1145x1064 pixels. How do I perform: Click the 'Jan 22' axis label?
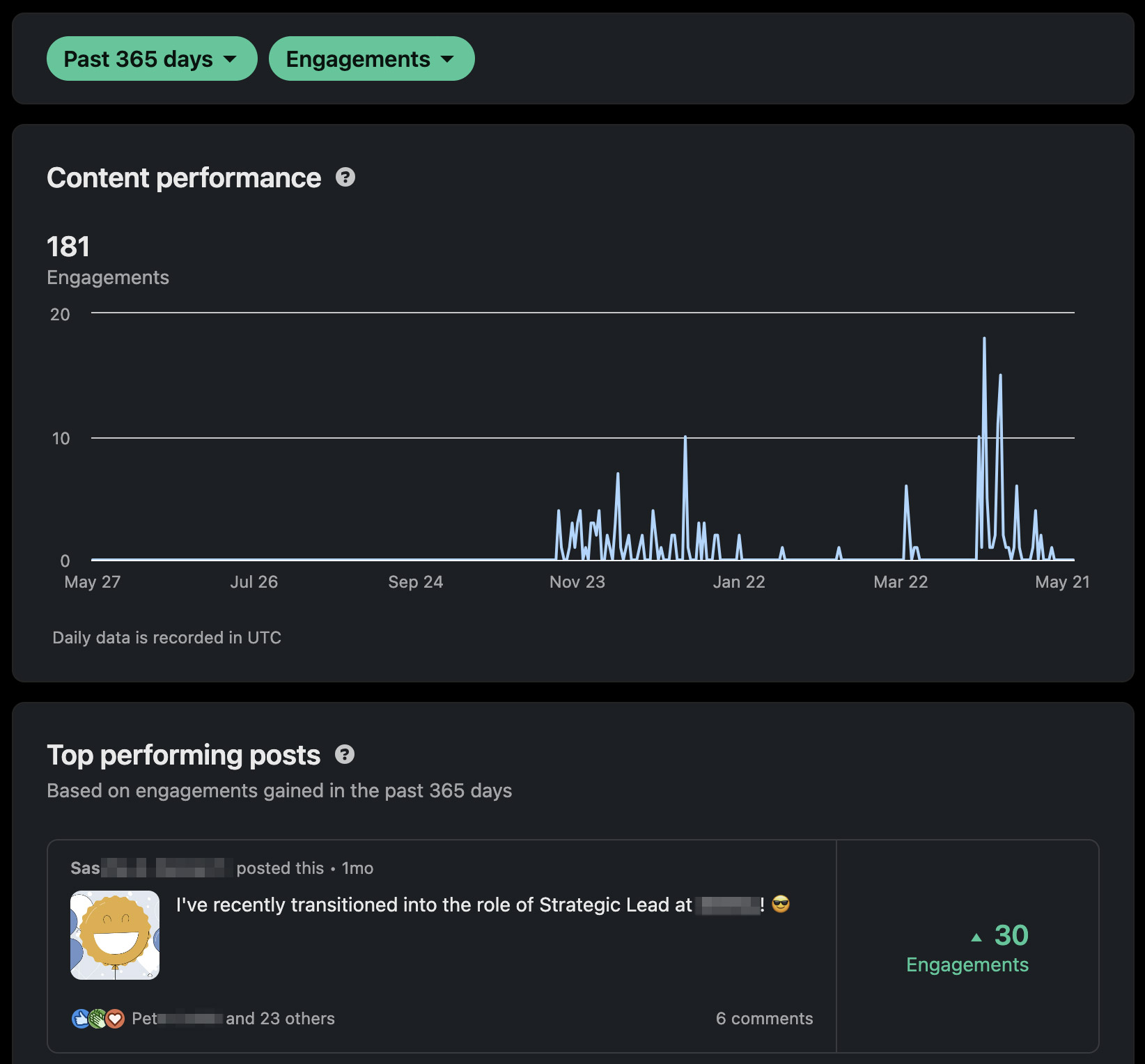pyautogui.click(x=739, y=582)
